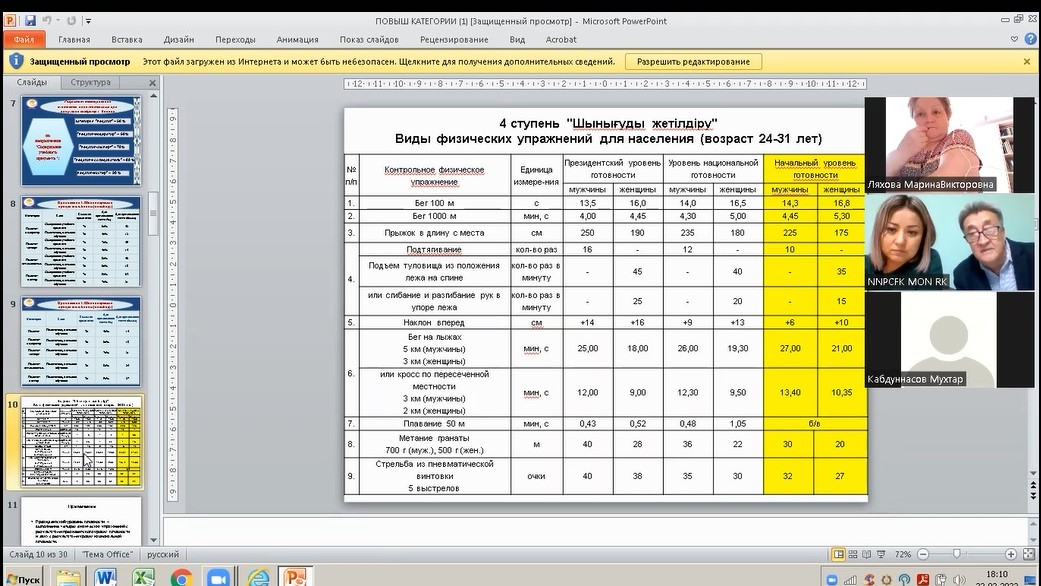Click thumbnail pane scroll down arrow
Screen dimensions: 1041x586
point(154,540)
